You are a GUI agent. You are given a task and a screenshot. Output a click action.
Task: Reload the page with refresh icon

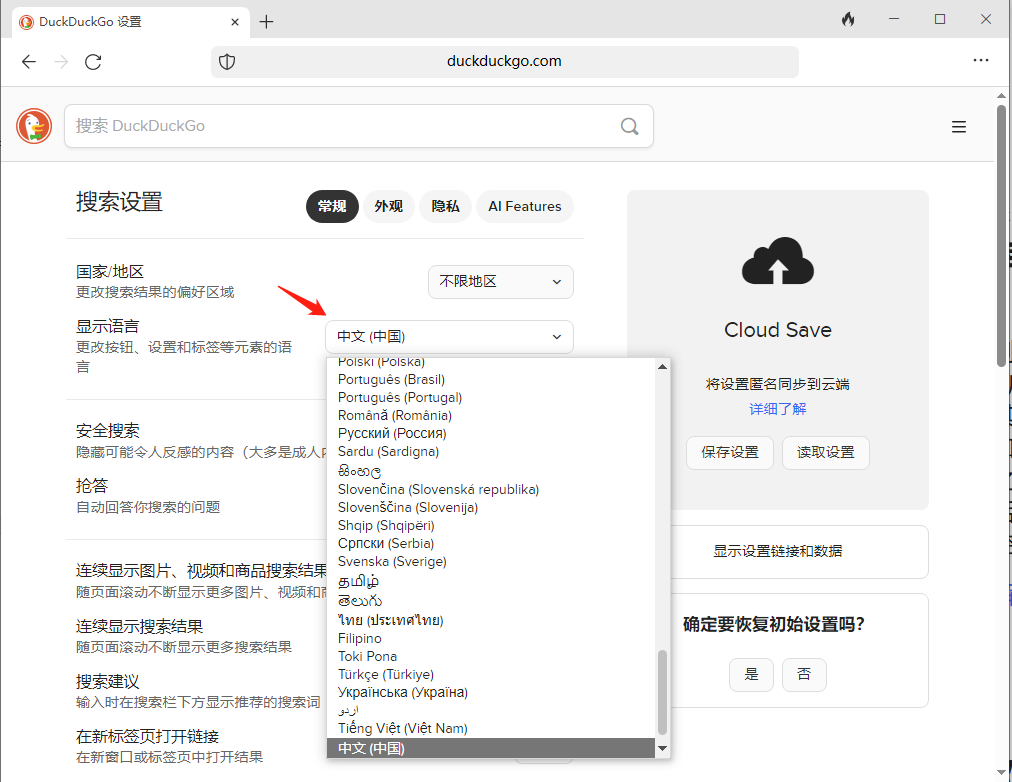pyautogui.click(x=93, y=61)
